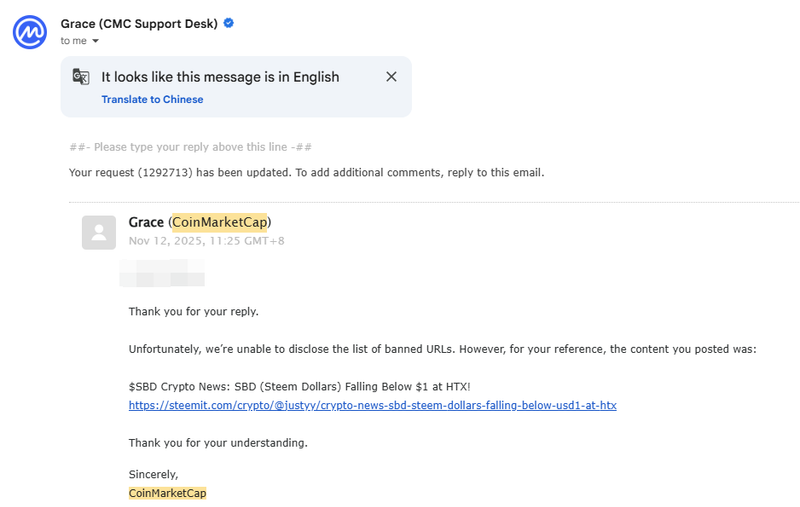
Task: Click the "Thank you for your reply." line
Action: coord(193,311)
